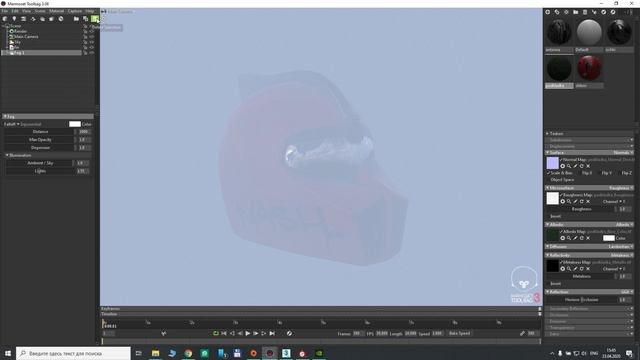Click the pencil edit icon under Metalness Map
Screen dimensions: 640x360
click(x=576, y=269)
